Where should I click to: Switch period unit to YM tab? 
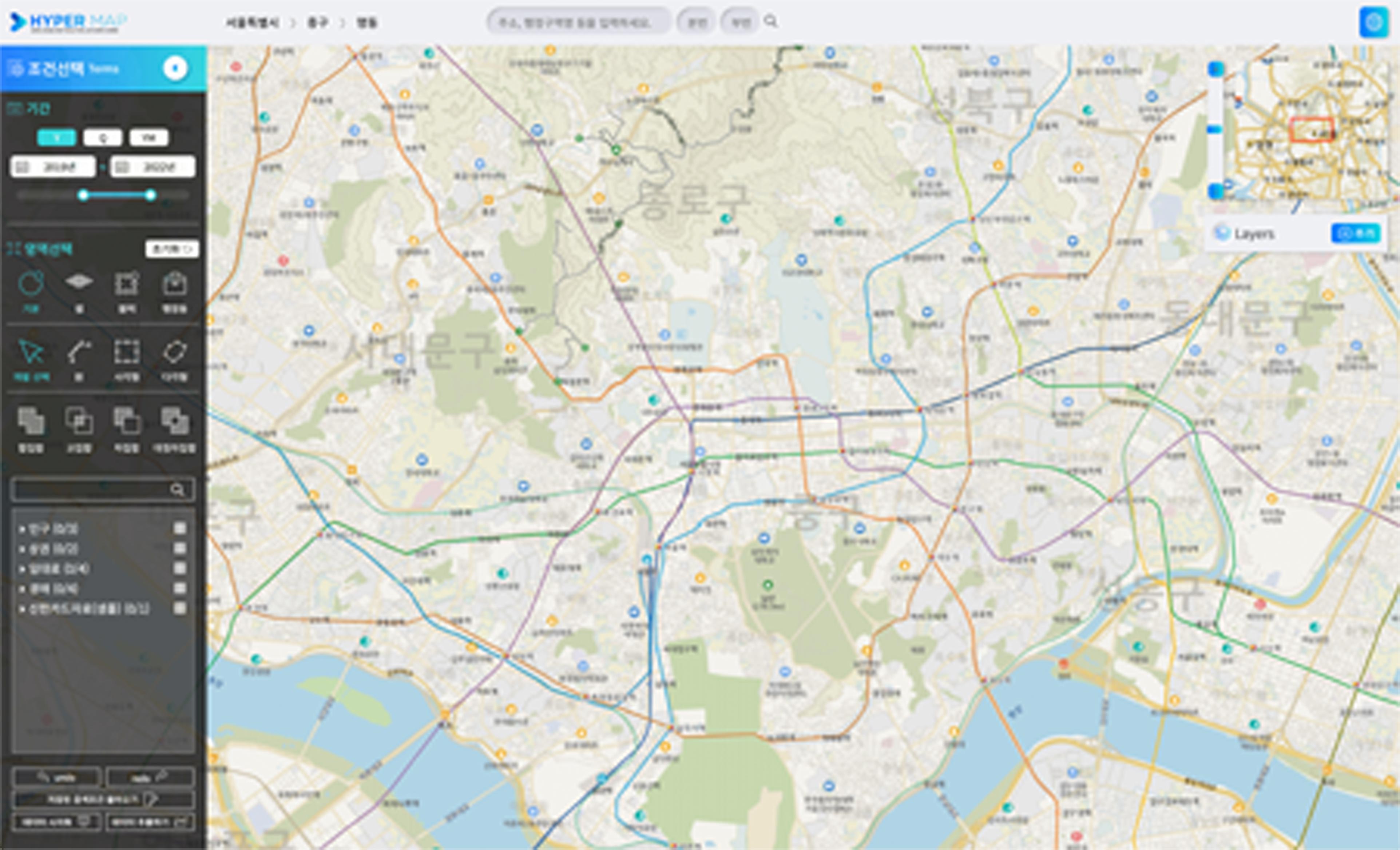pos(148,137)
